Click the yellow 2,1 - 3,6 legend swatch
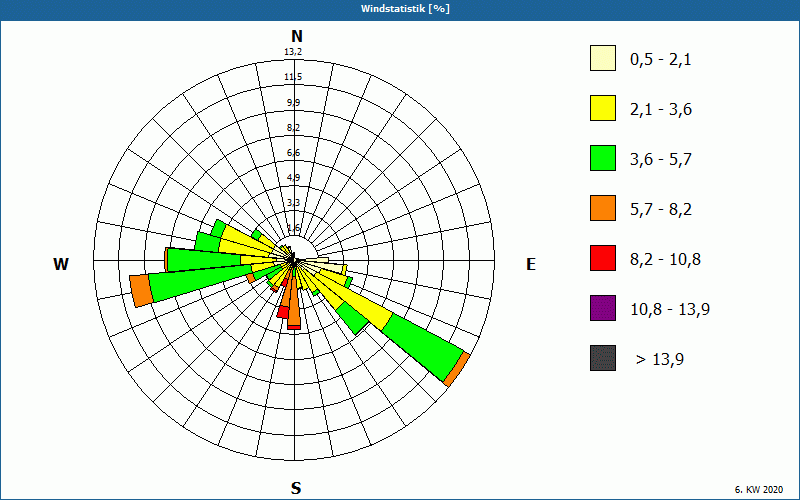This screenshot has height=500, width=800. pos(603,108)
